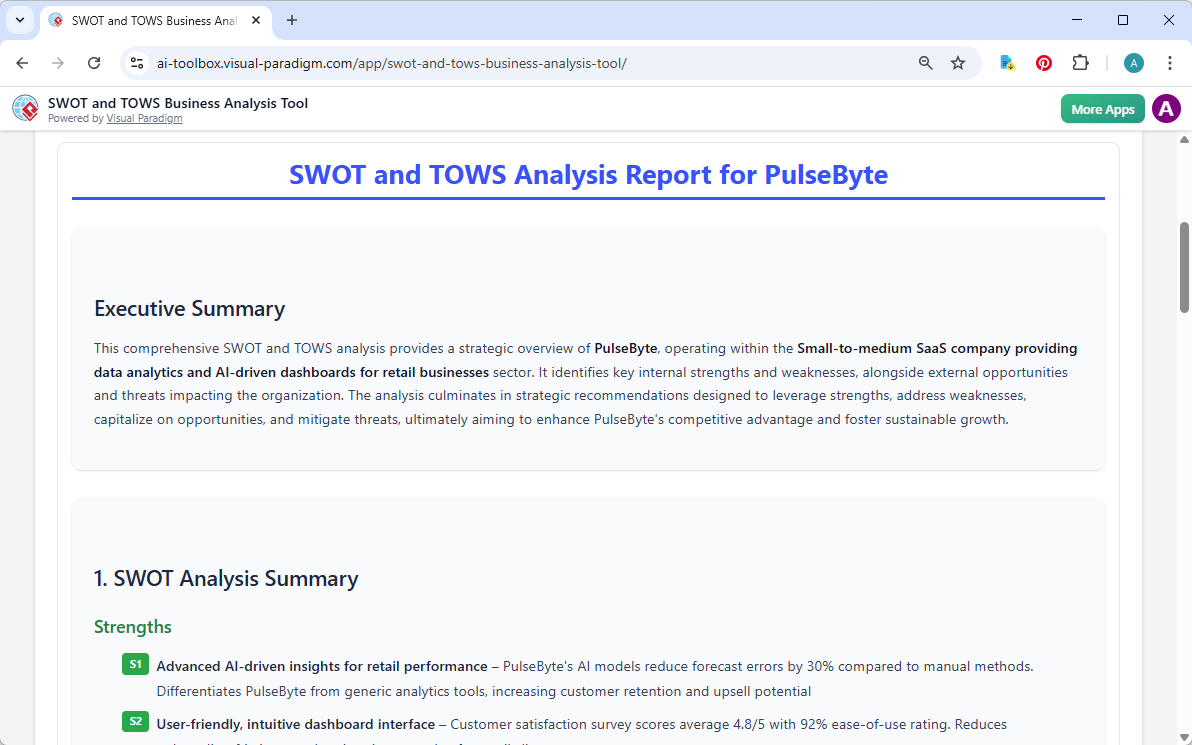
Task: Click the forward navigation arrow
Action: pyautogui.click(x=58, y=62)
